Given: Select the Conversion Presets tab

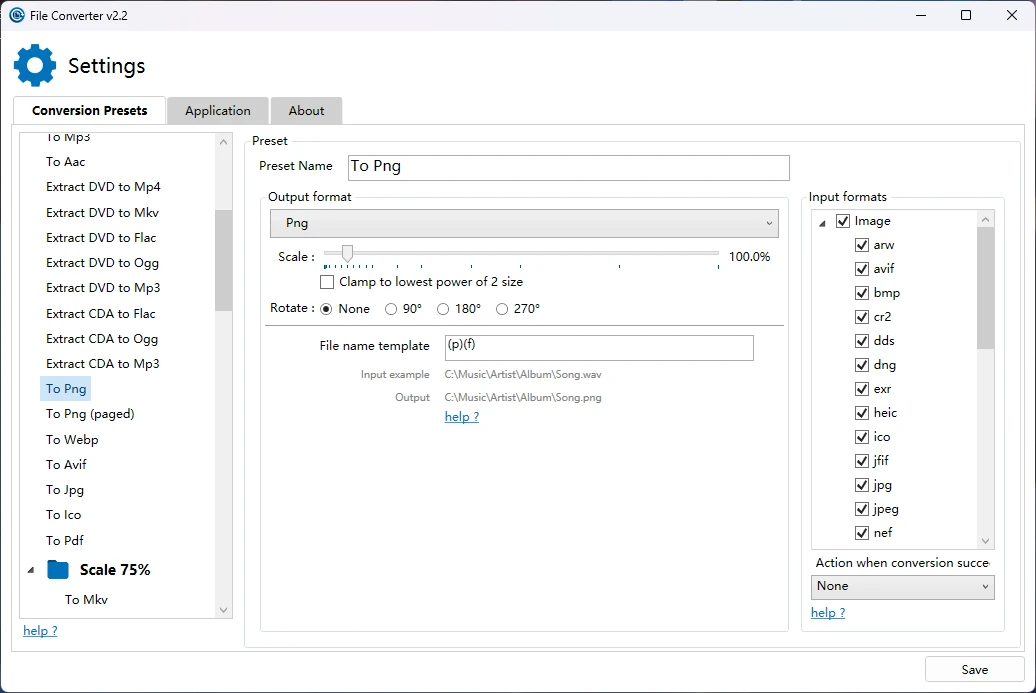Looking at the screenshot, I should click(89, 110).
